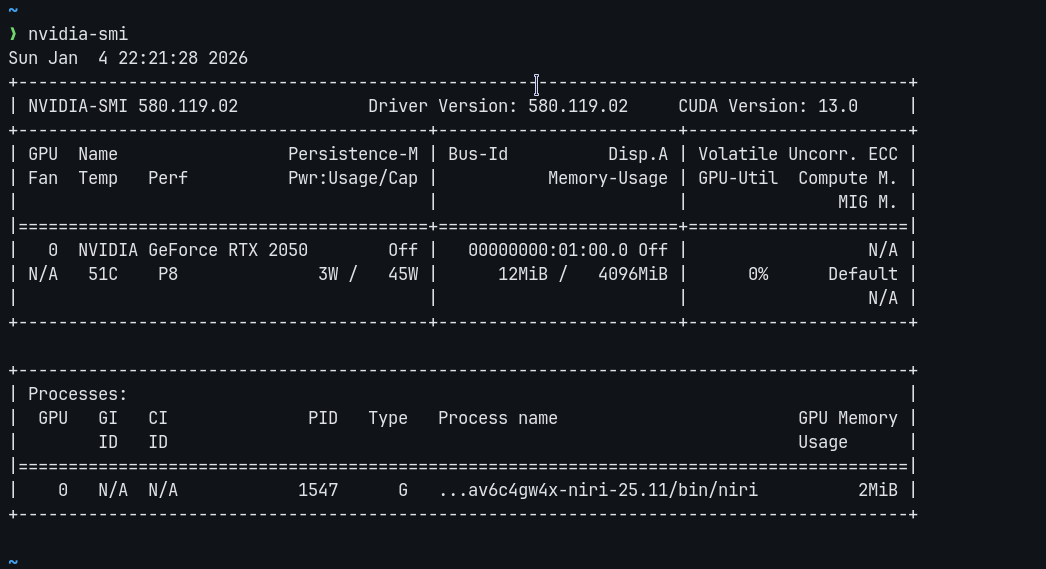Click the Volatile Uncorr. ECC header
Screen dimensions: 1046x569
(x=797, y=154)
